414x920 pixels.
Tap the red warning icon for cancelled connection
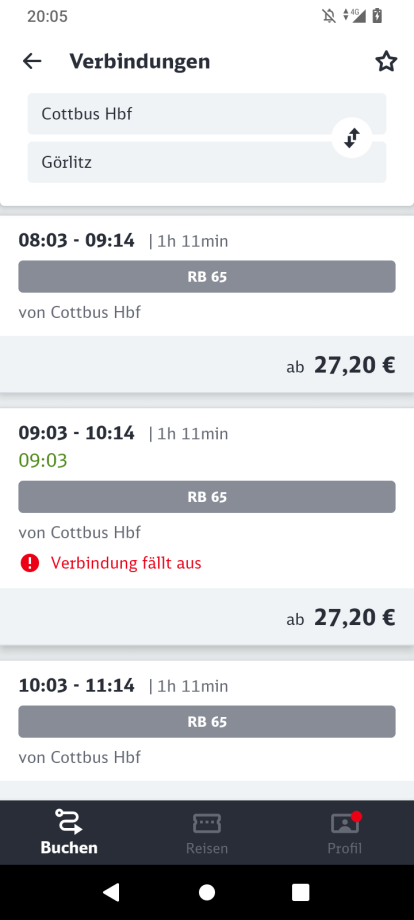click(x=29, y=563)
